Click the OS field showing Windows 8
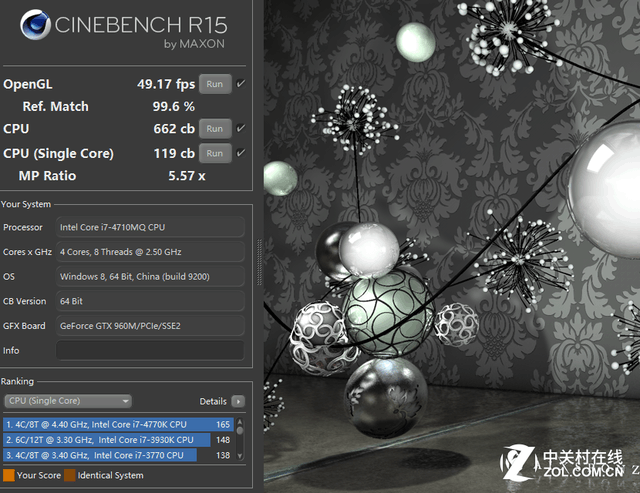This screenshot has width=640, height=493. [150, 277]
